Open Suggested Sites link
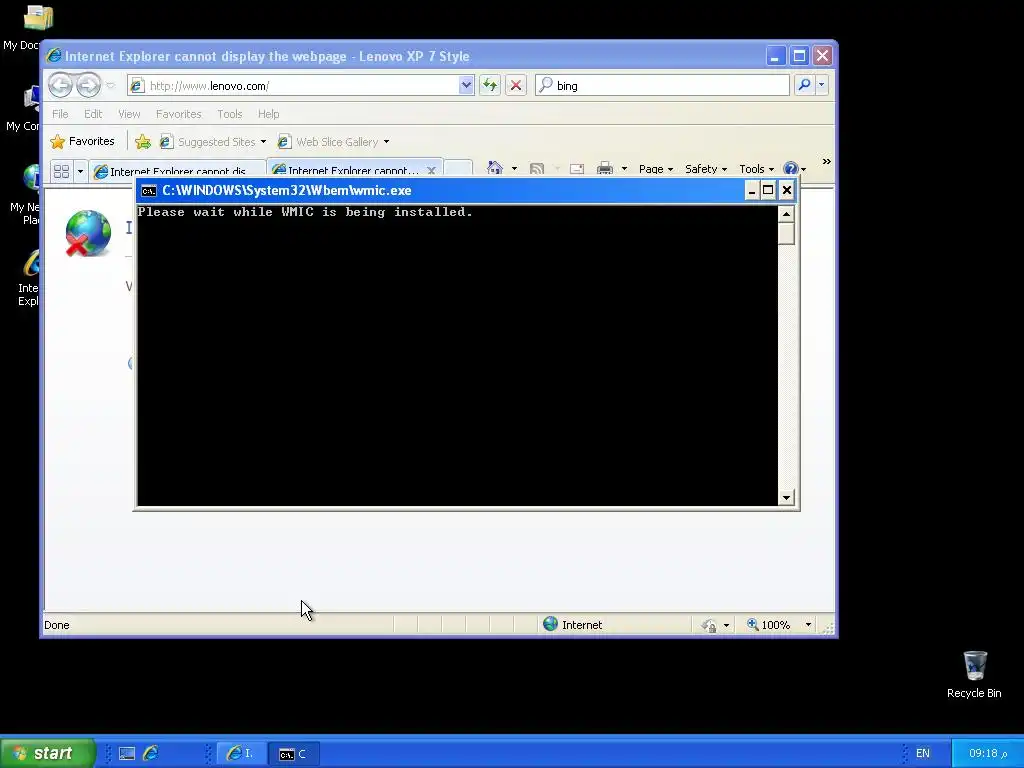Image resolution: width=1024 pixels, height=768 pixels. coord(213,142)
